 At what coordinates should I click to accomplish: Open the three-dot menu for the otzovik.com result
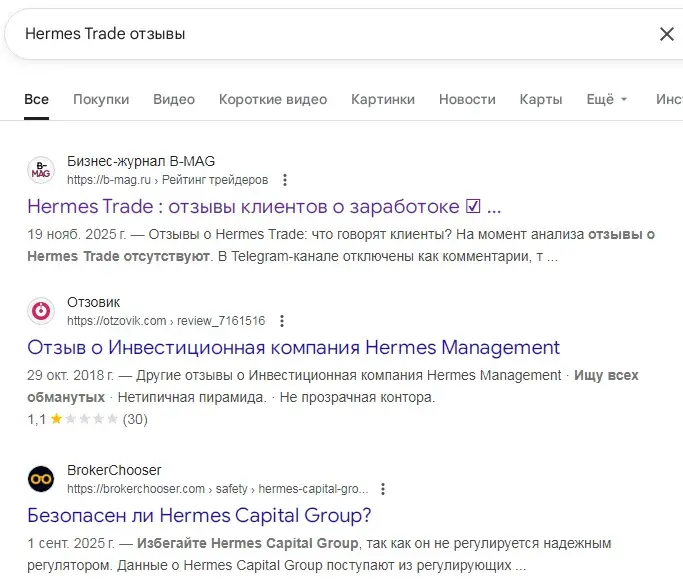pyautogui.click(x=282, y=321)
